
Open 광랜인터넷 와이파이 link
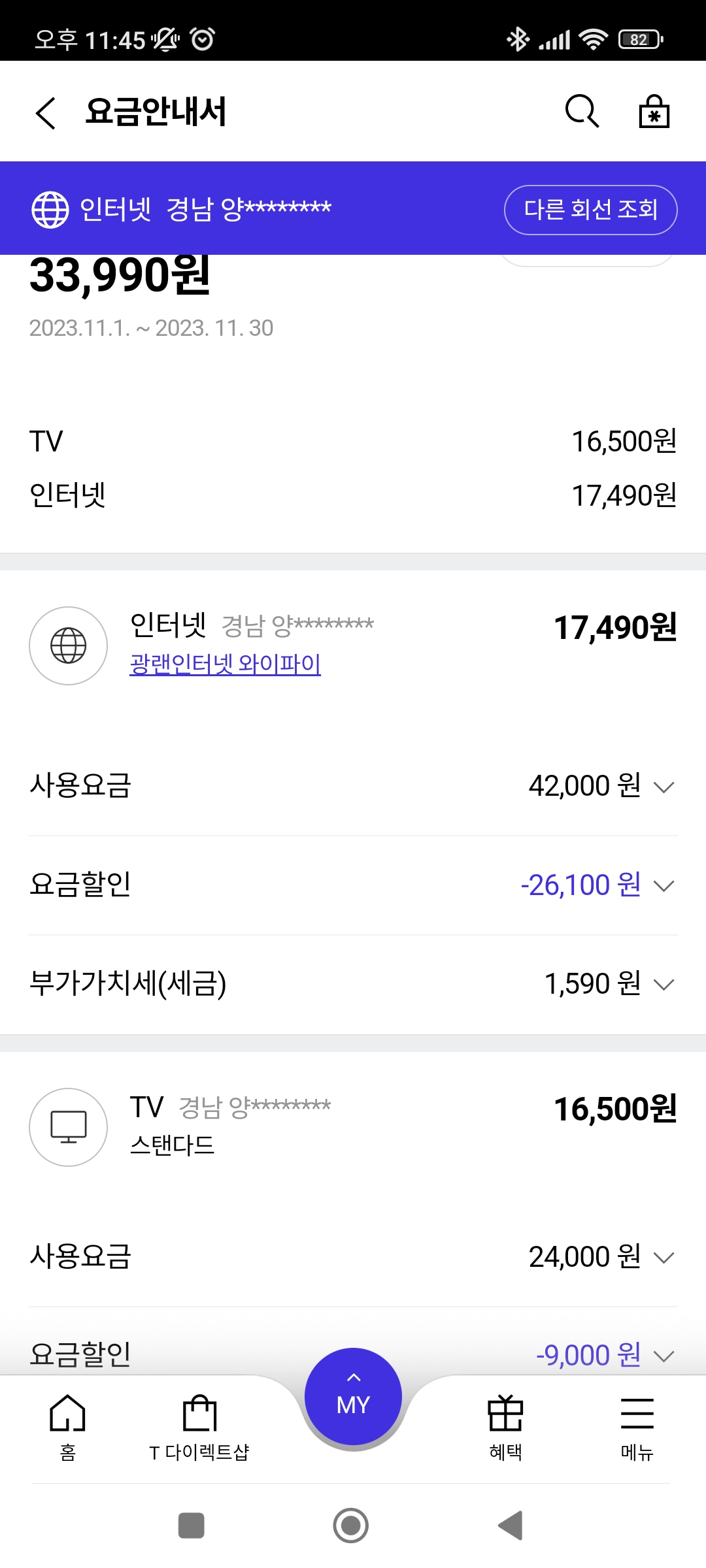tap(225, 664)
